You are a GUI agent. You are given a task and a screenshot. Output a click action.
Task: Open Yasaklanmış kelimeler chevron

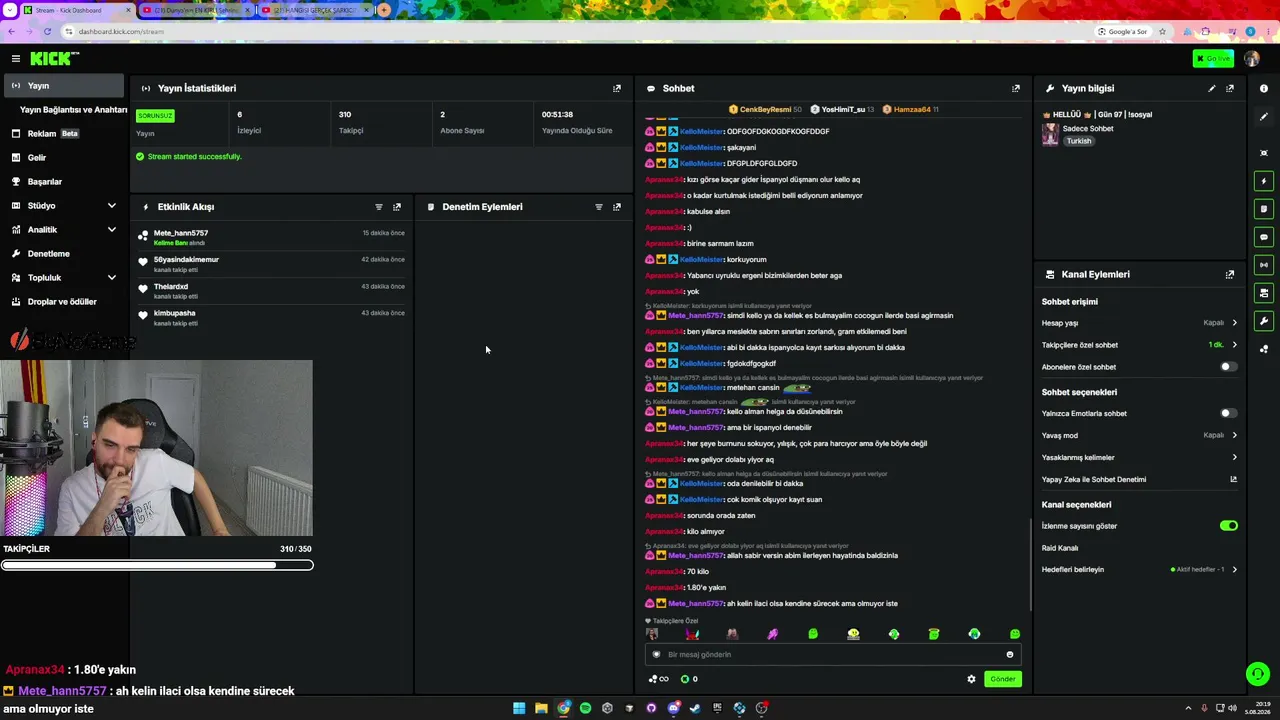click(1234, 458)
